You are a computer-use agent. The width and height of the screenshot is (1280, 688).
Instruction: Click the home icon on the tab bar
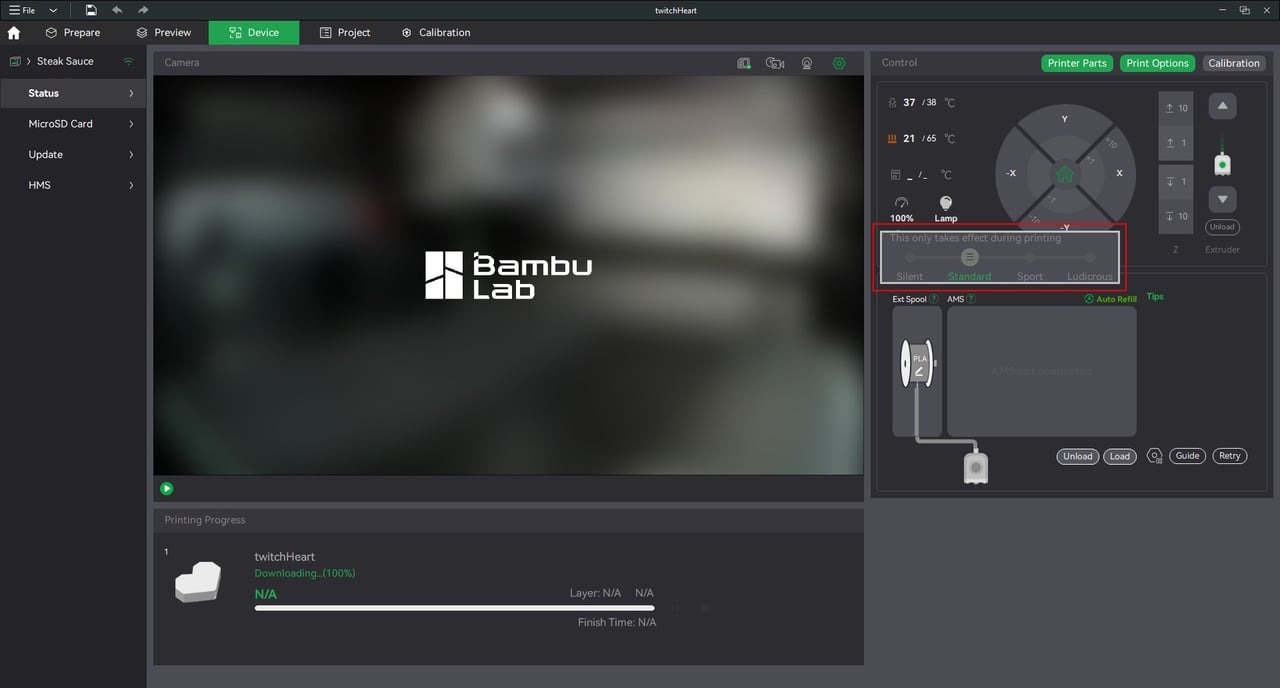pos(14,32)
